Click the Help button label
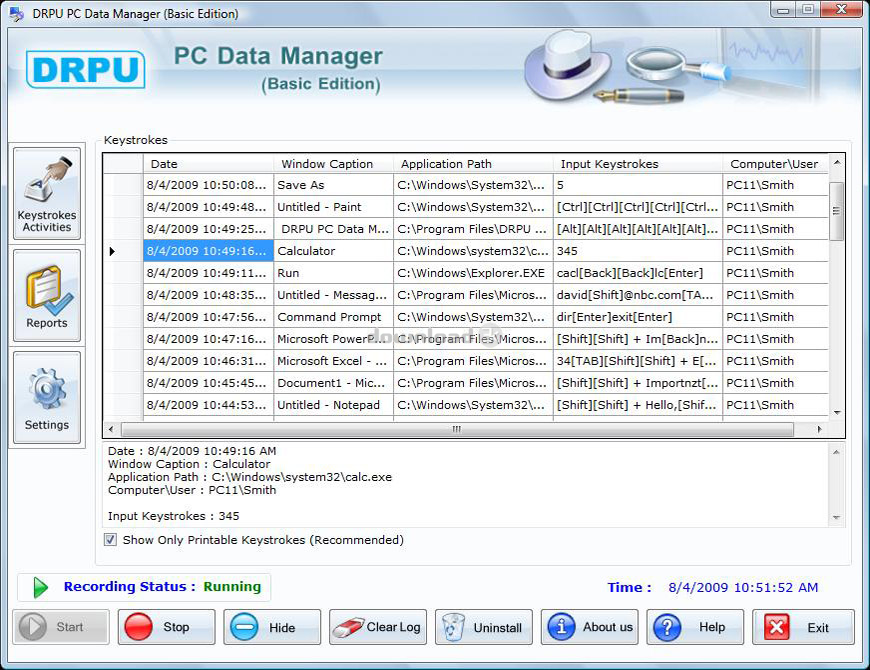Viewport: 870px width, 670px height. click(712, 627)
